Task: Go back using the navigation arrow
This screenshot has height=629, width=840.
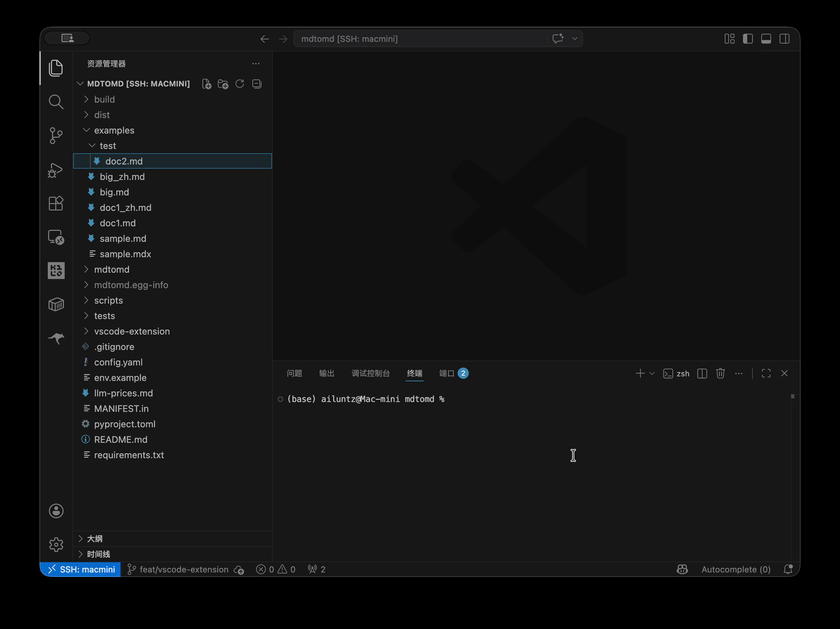Action: [265, 39]
